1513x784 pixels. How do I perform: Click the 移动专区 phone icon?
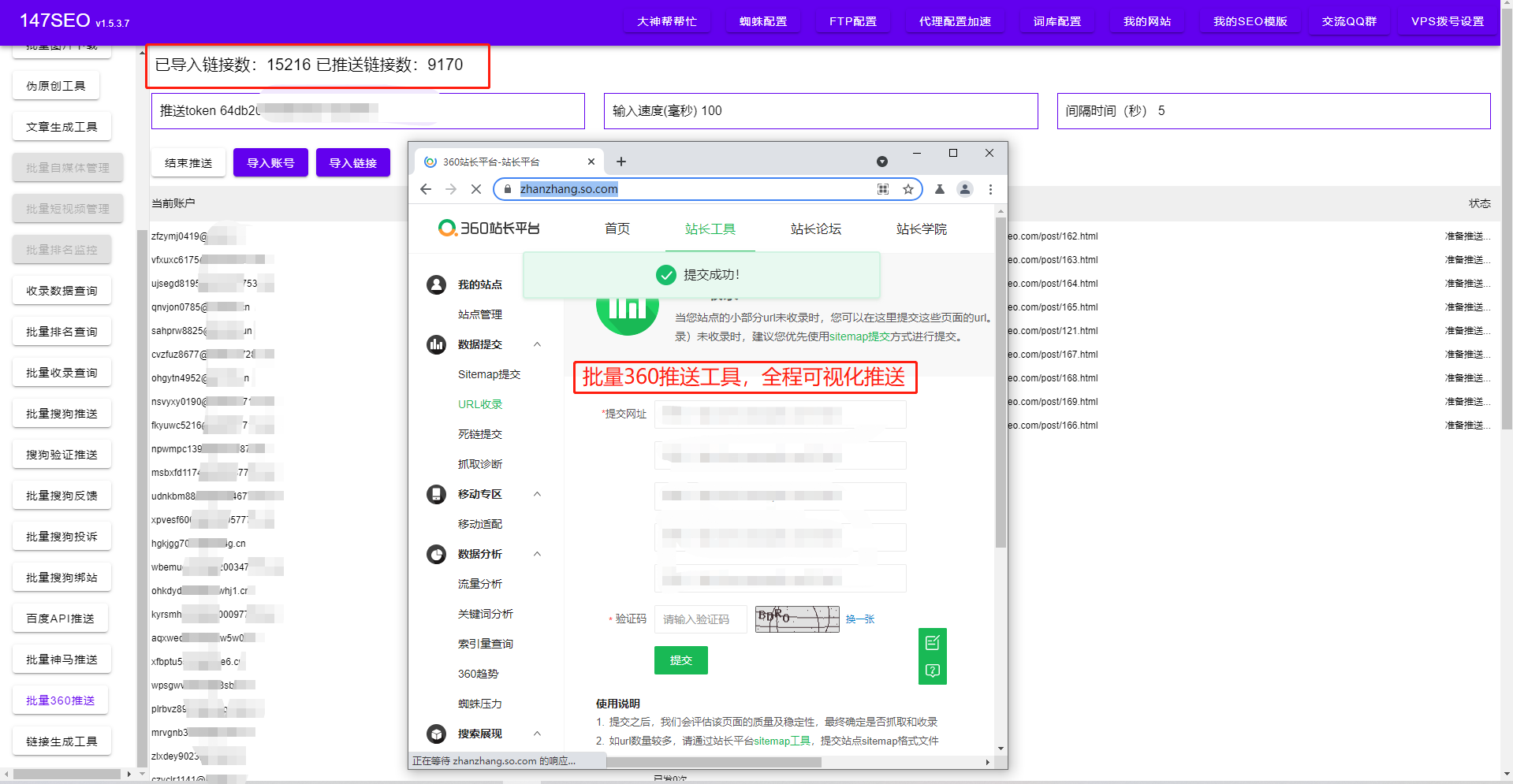[x=436, y=494]
